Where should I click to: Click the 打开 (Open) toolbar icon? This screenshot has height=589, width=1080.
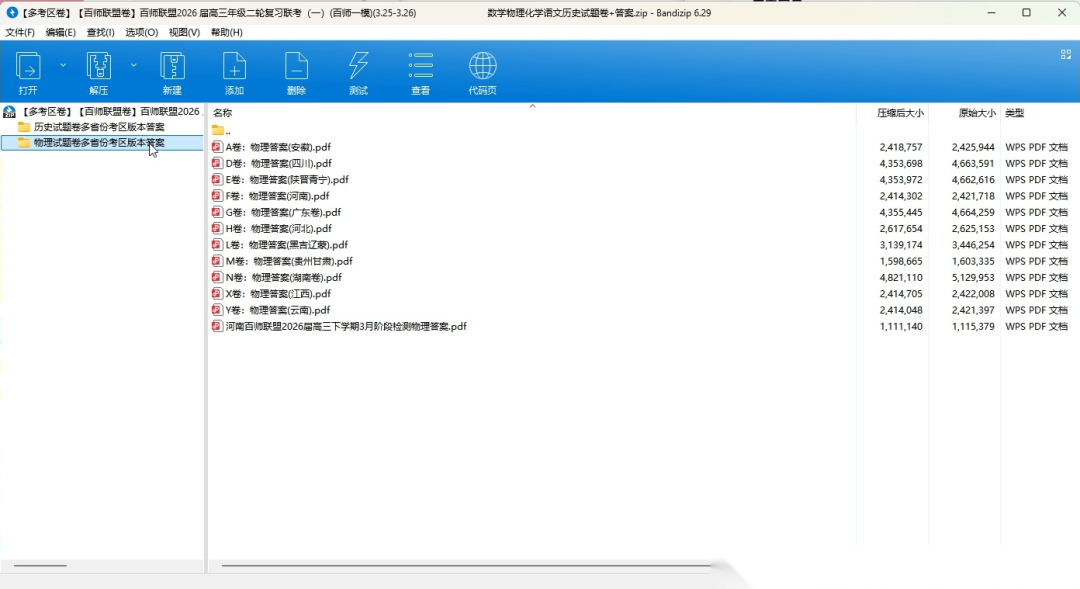(28, 67)
